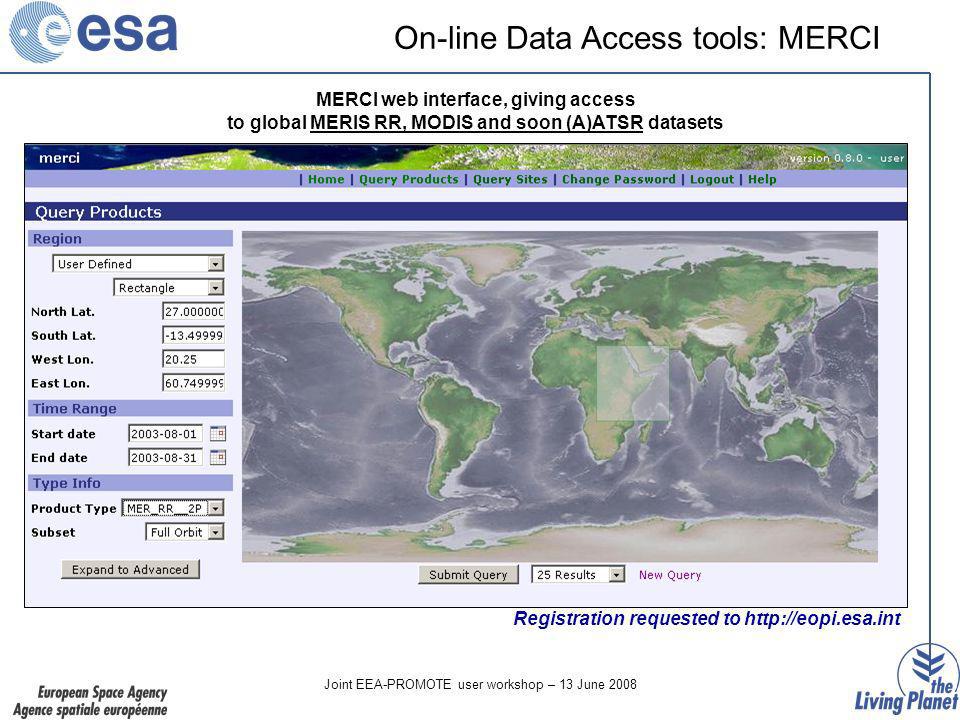Click the http://eopi.esa.int registration URL

[x=822, y=618]
